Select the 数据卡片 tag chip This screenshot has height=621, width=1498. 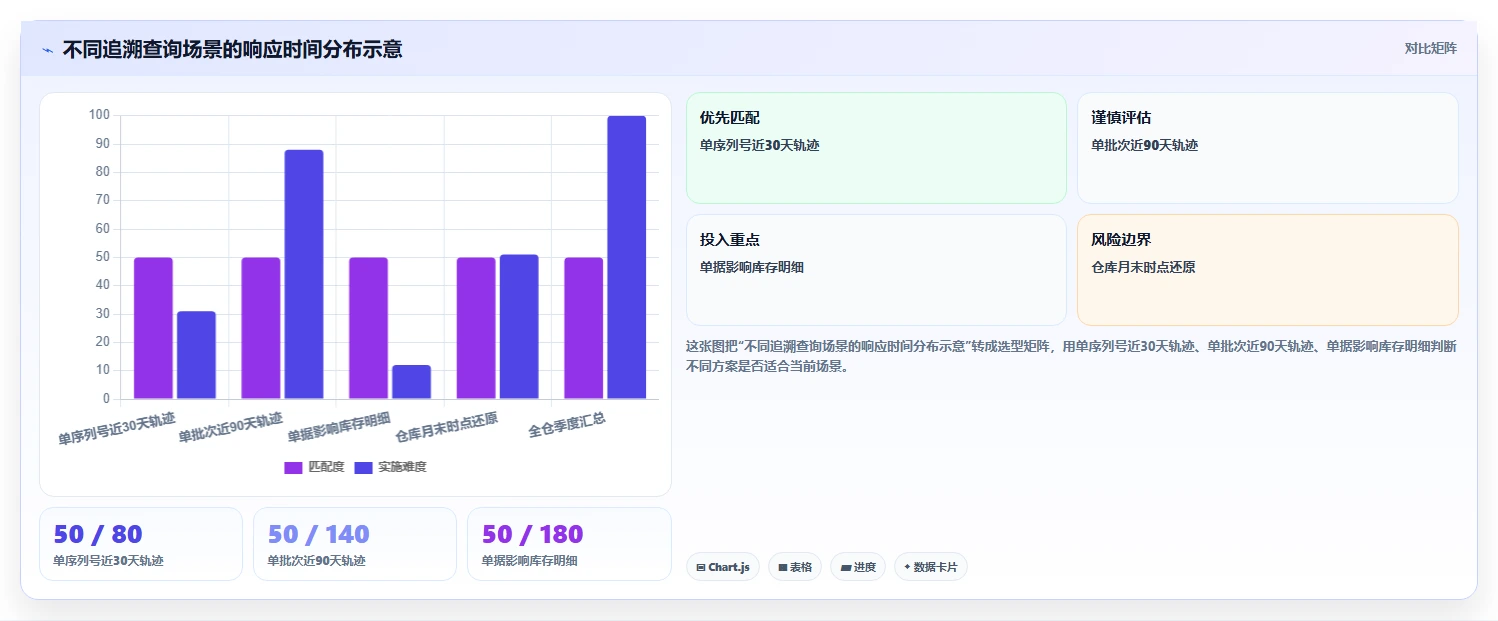tap(931, 567)
